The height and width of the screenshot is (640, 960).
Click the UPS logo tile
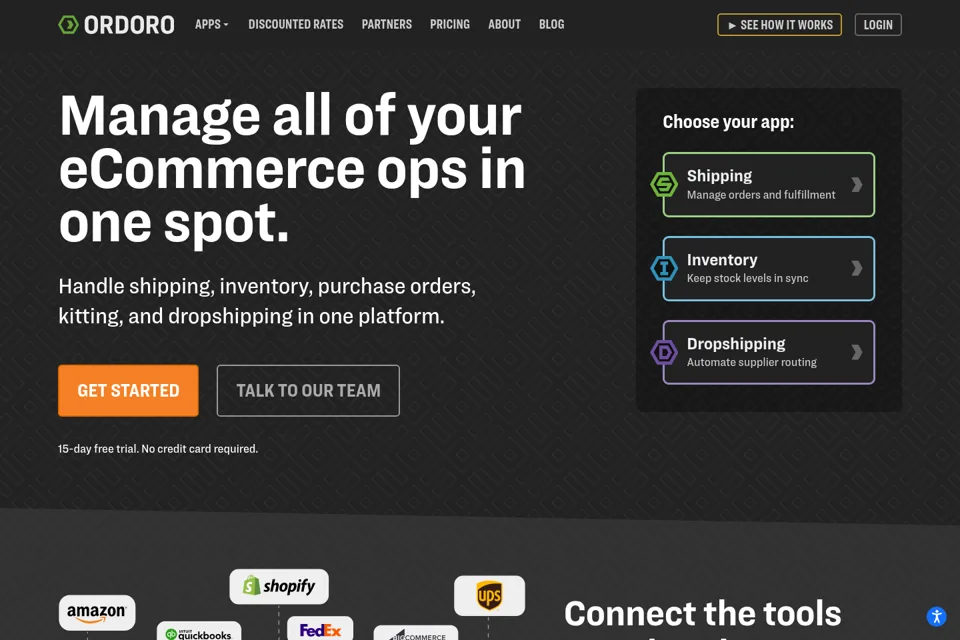coord(489,596)
